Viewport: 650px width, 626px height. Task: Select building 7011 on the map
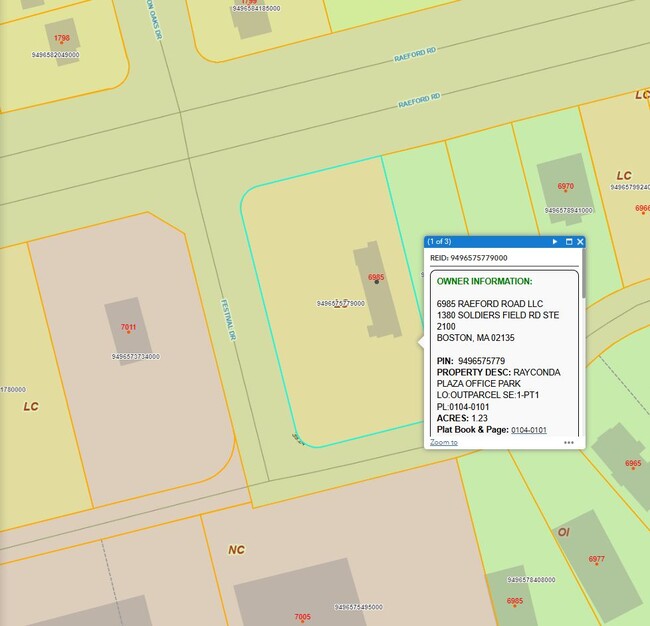pyautogui.click(x=128, y=327)
